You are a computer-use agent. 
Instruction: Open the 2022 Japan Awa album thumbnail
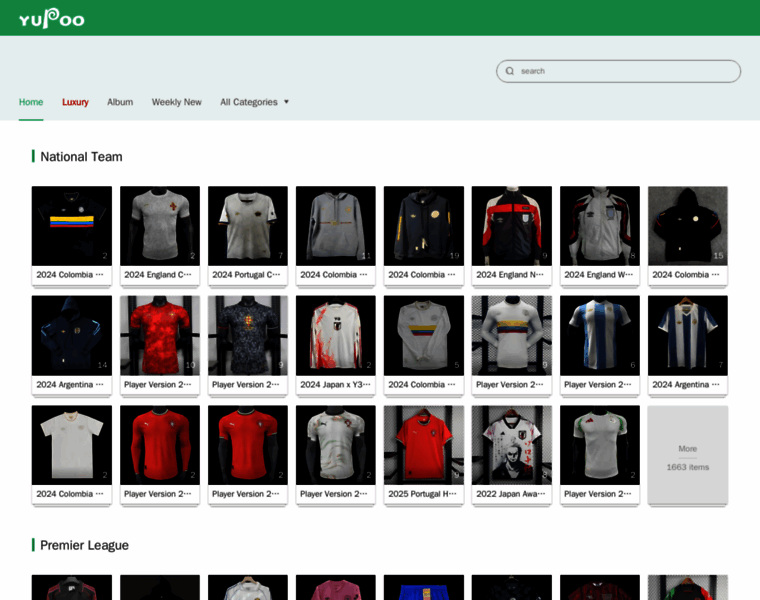pos(511,444)
